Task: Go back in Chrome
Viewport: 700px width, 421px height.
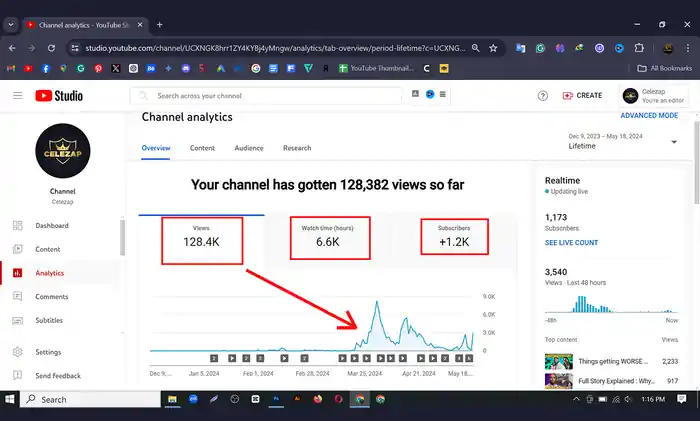Action: point(12,48)
